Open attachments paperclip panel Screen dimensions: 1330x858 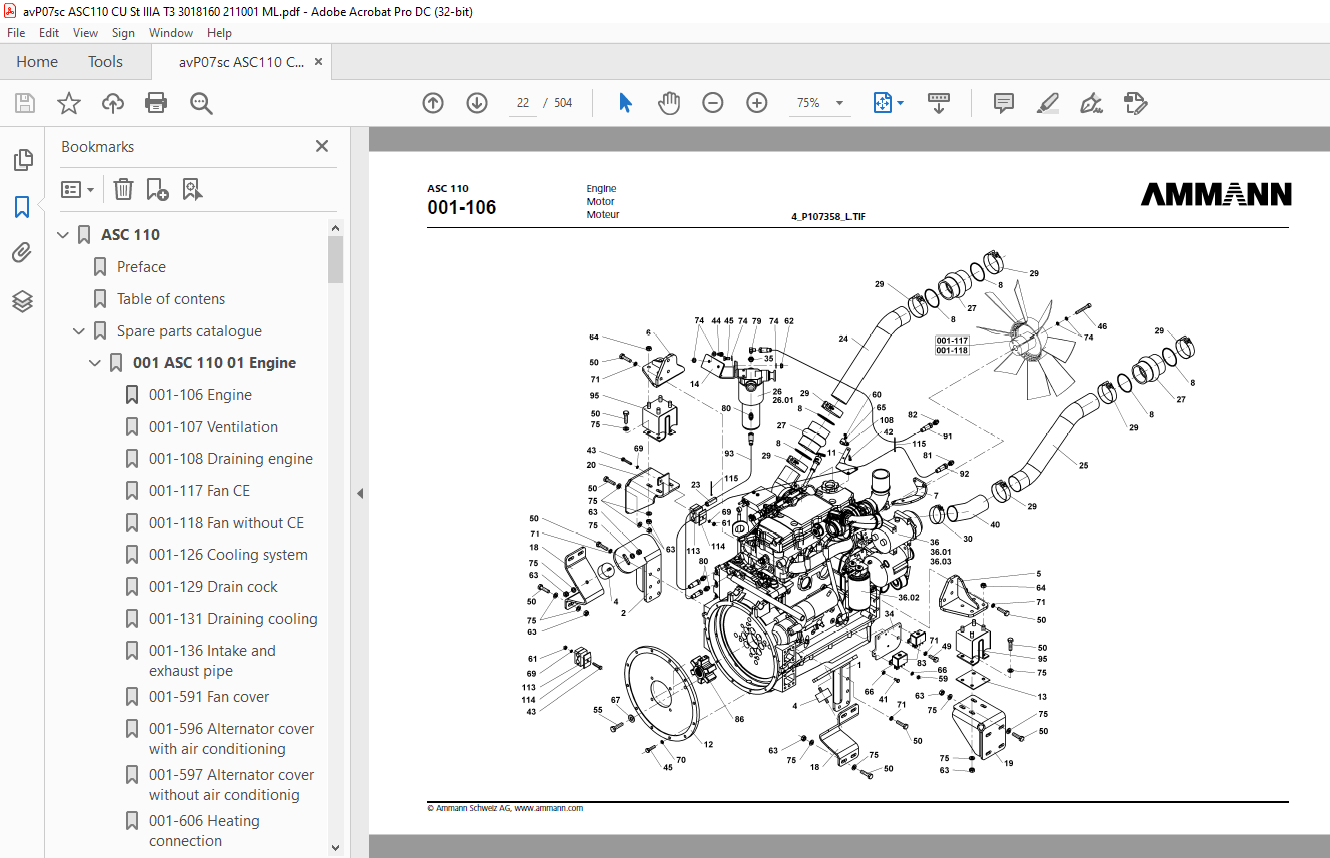[22, 254]
